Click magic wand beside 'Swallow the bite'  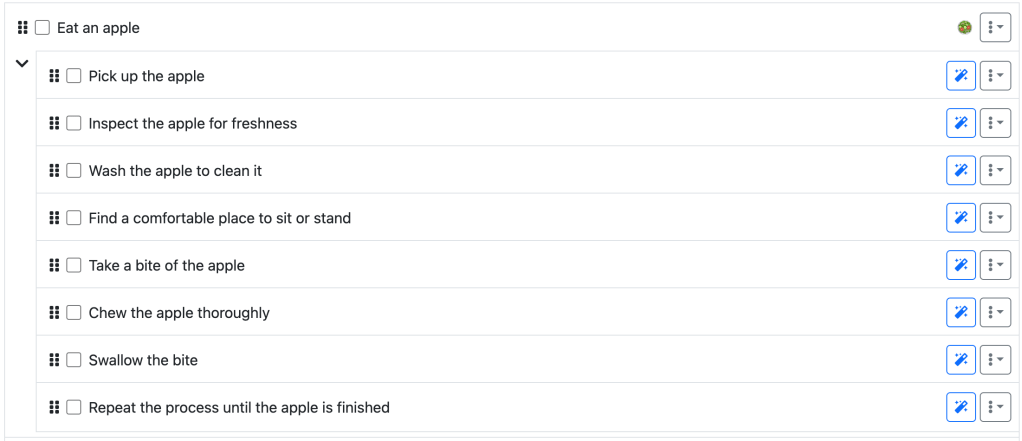pos(960,360)
